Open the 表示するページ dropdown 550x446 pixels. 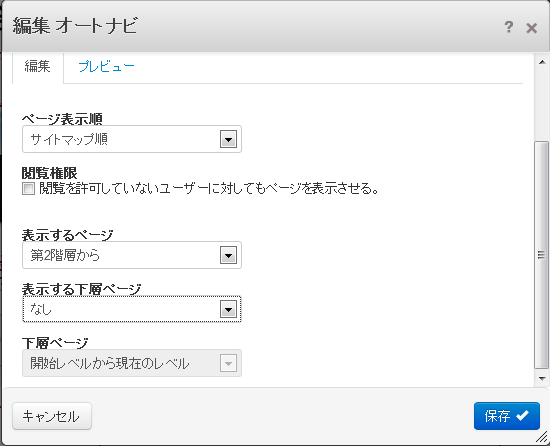click(132, 255)
